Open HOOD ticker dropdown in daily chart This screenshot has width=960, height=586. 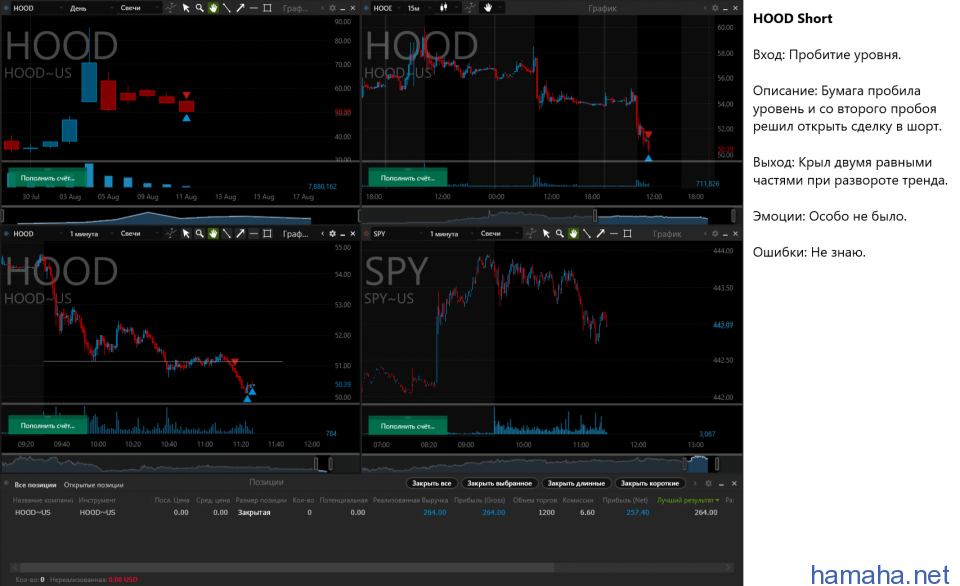37,8
